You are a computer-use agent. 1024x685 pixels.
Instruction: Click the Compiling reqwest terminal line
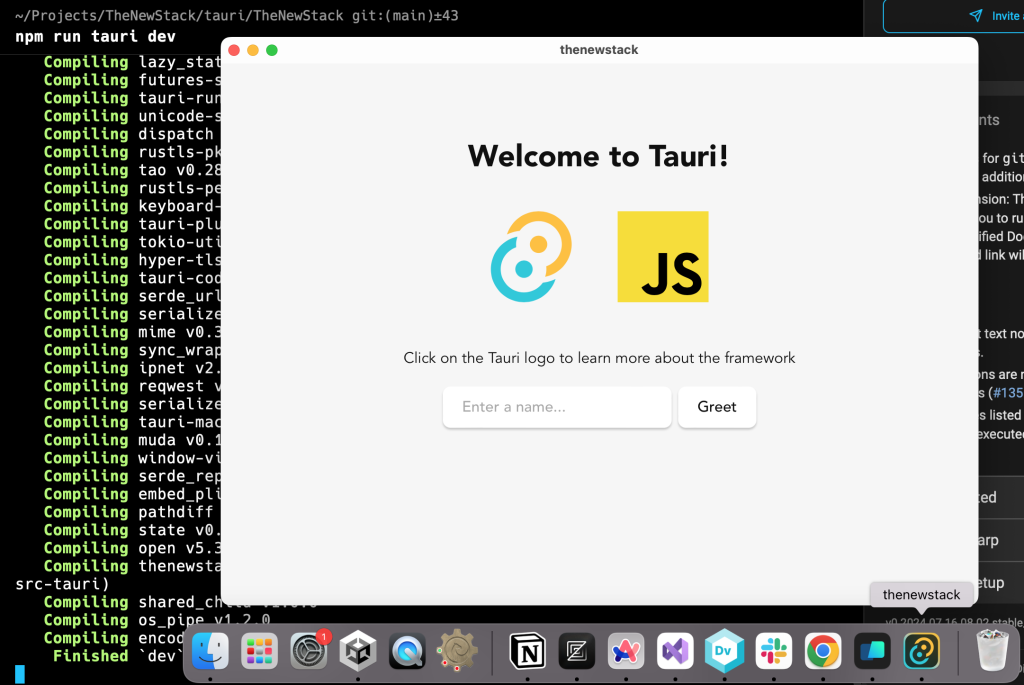[132, 386]
